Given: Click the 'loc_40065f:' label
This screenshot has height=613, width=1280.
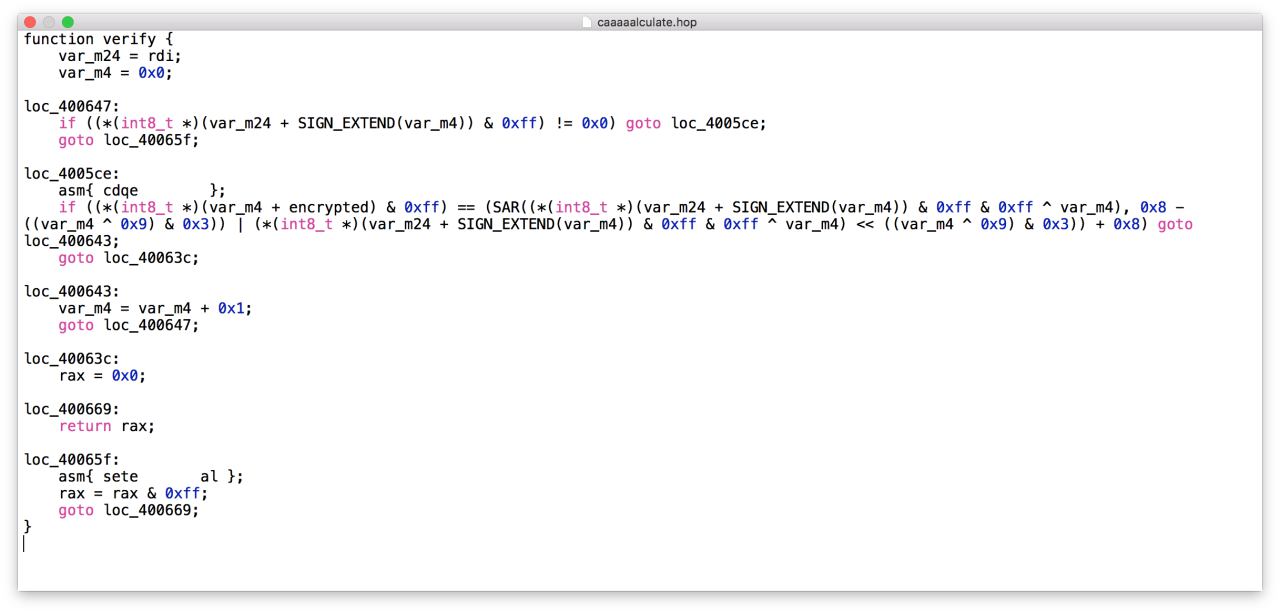Looking at the screenshot, I should click(x=71, y=460).
